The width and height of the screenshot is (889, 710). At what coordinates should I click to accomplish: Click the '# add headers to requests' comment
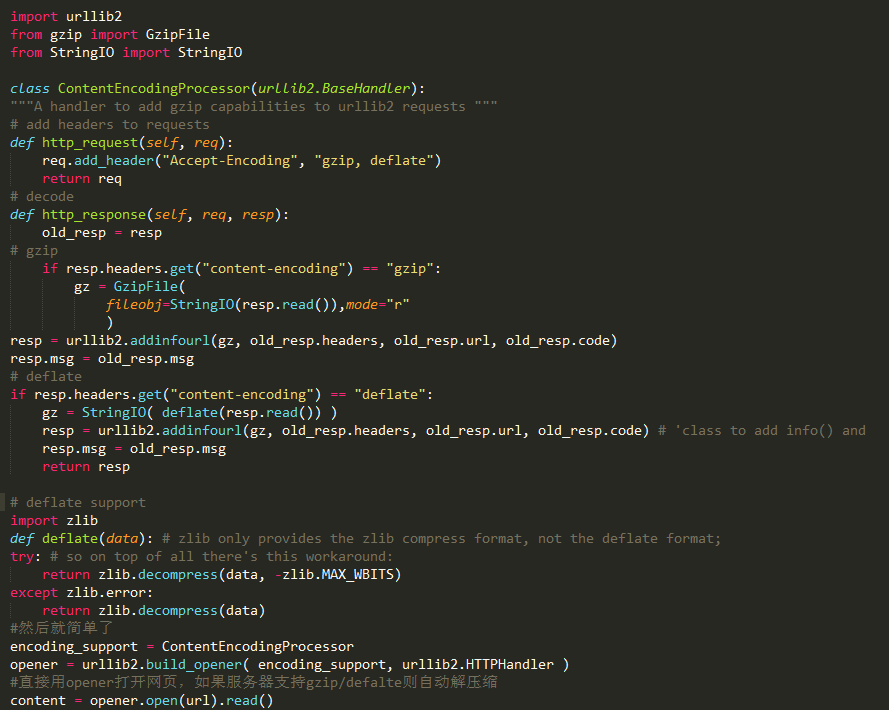[x=109, y=125]
